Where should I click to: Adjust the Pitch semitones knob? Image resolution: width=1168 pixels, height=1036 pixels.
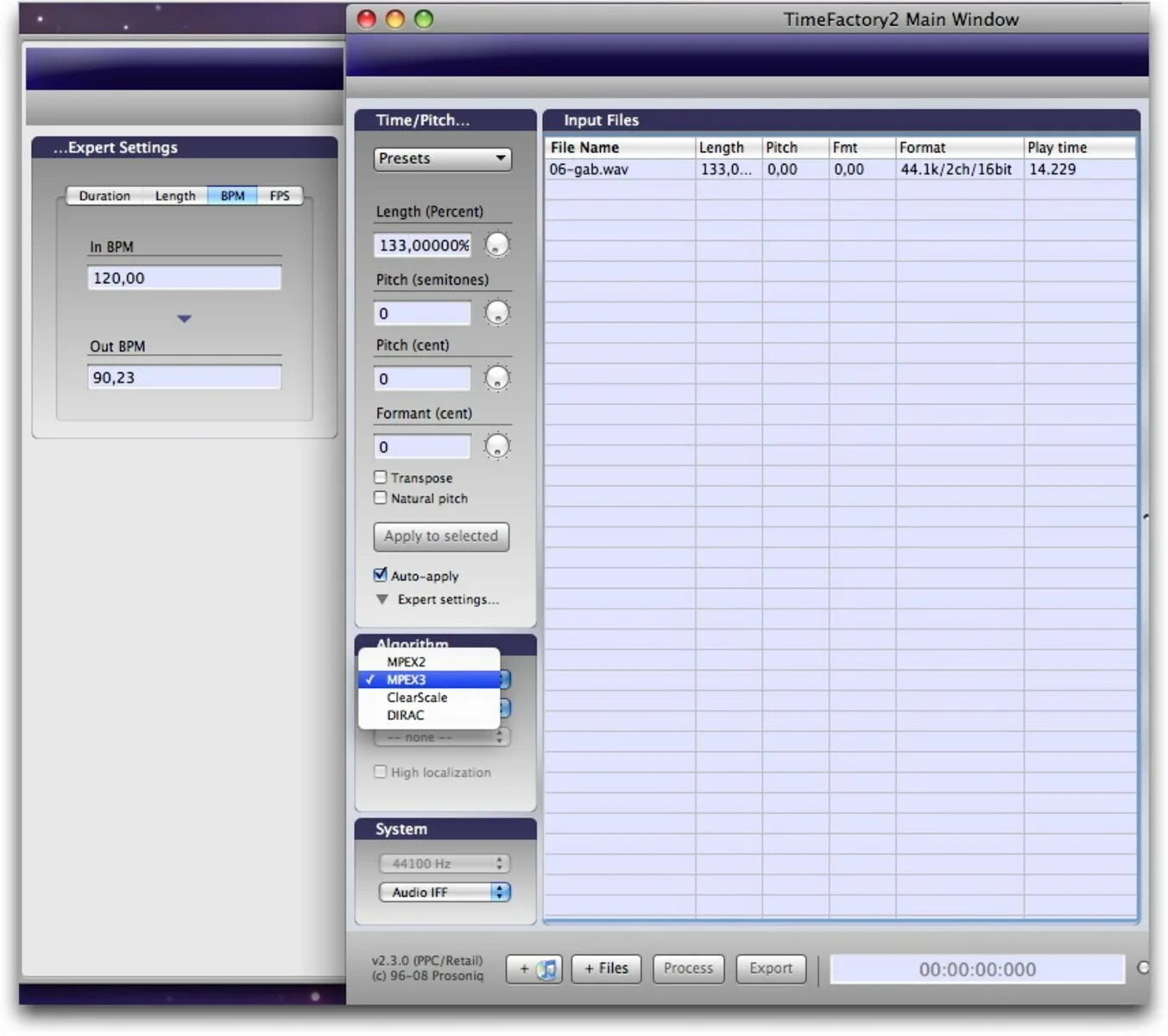click(x=497, y=313)
